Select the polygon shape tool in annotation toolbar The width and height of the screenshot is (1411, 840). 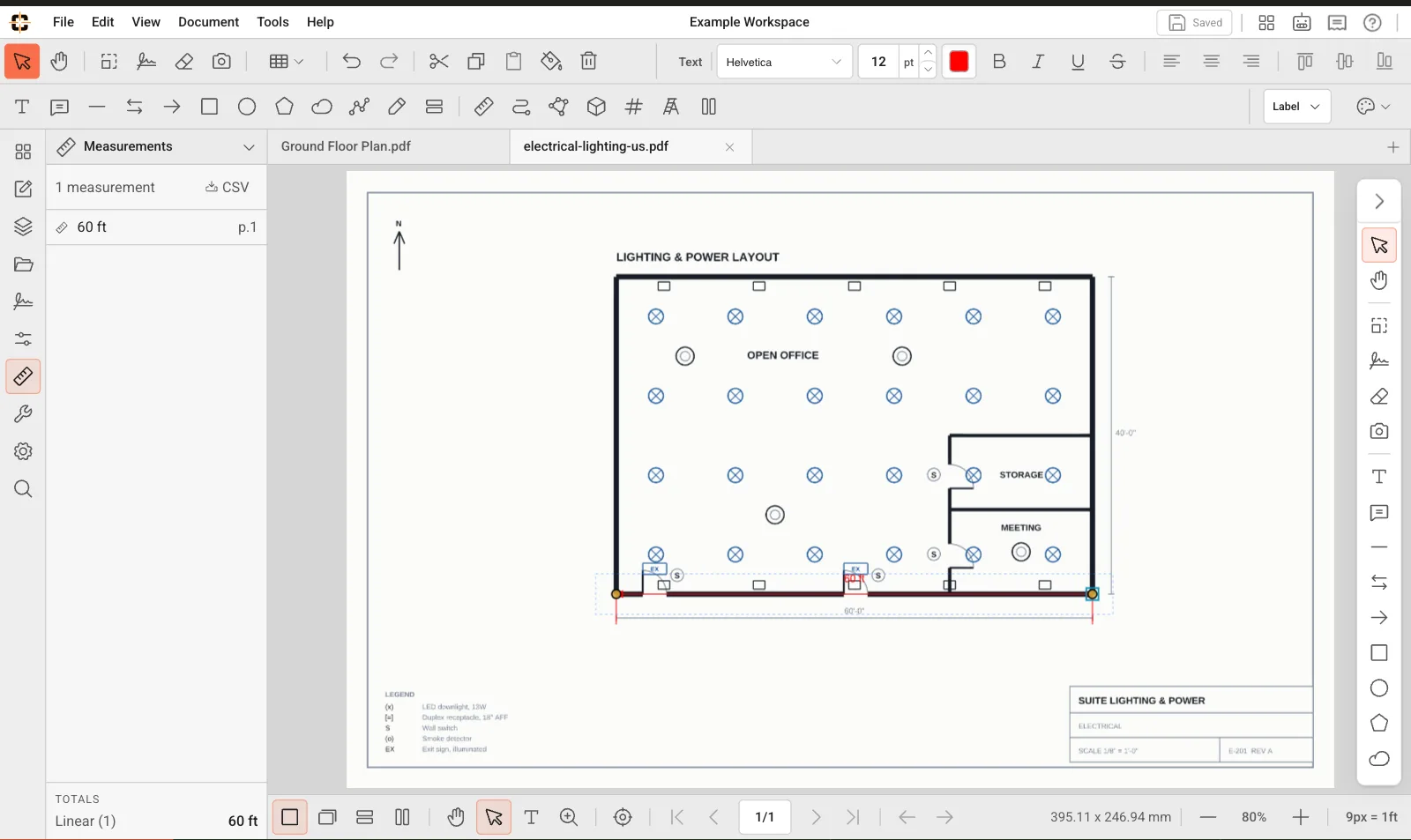tap(284, 107)
